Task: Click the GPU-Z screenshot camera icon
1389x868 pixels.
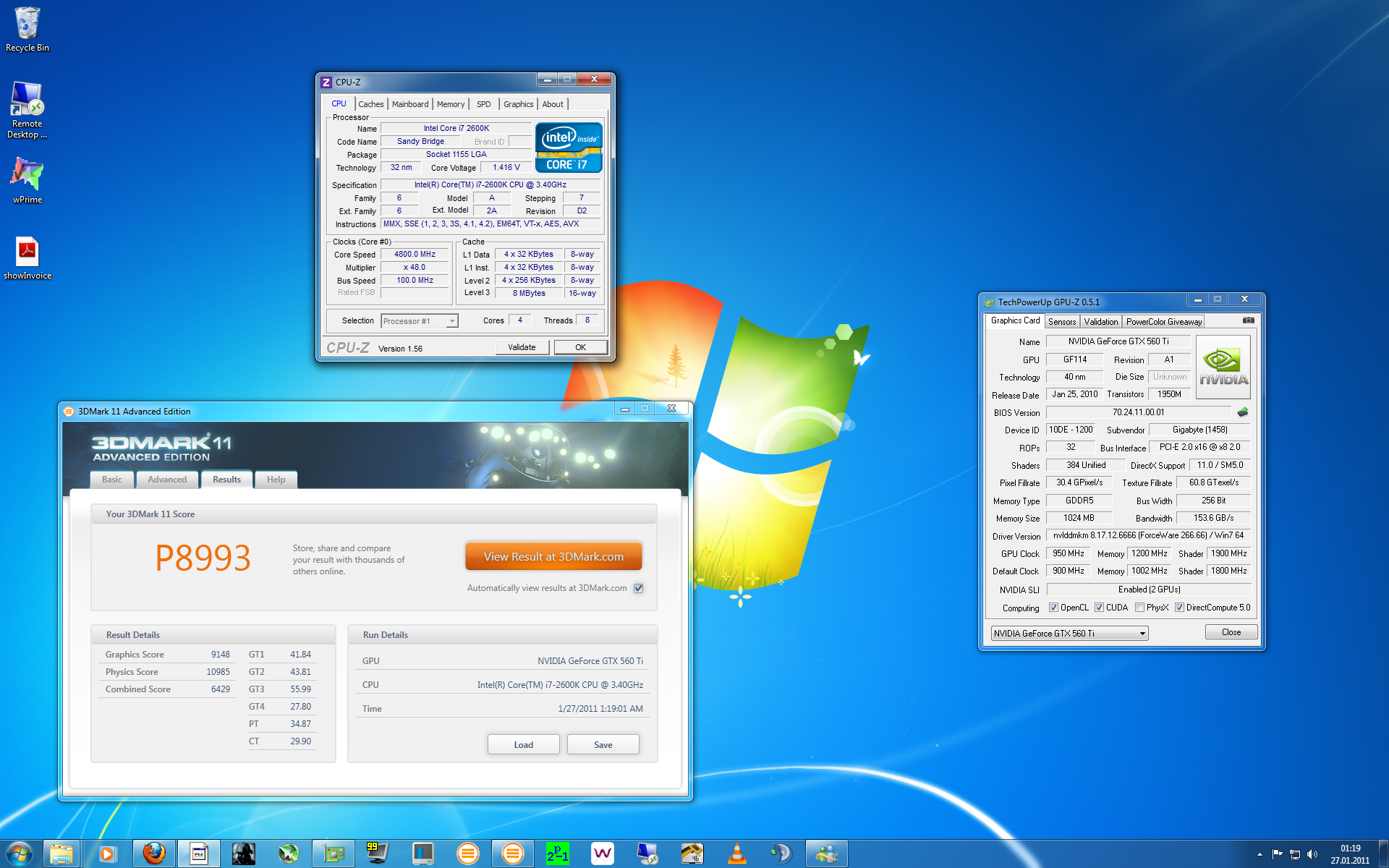Action: click(x=1248, y=320)
